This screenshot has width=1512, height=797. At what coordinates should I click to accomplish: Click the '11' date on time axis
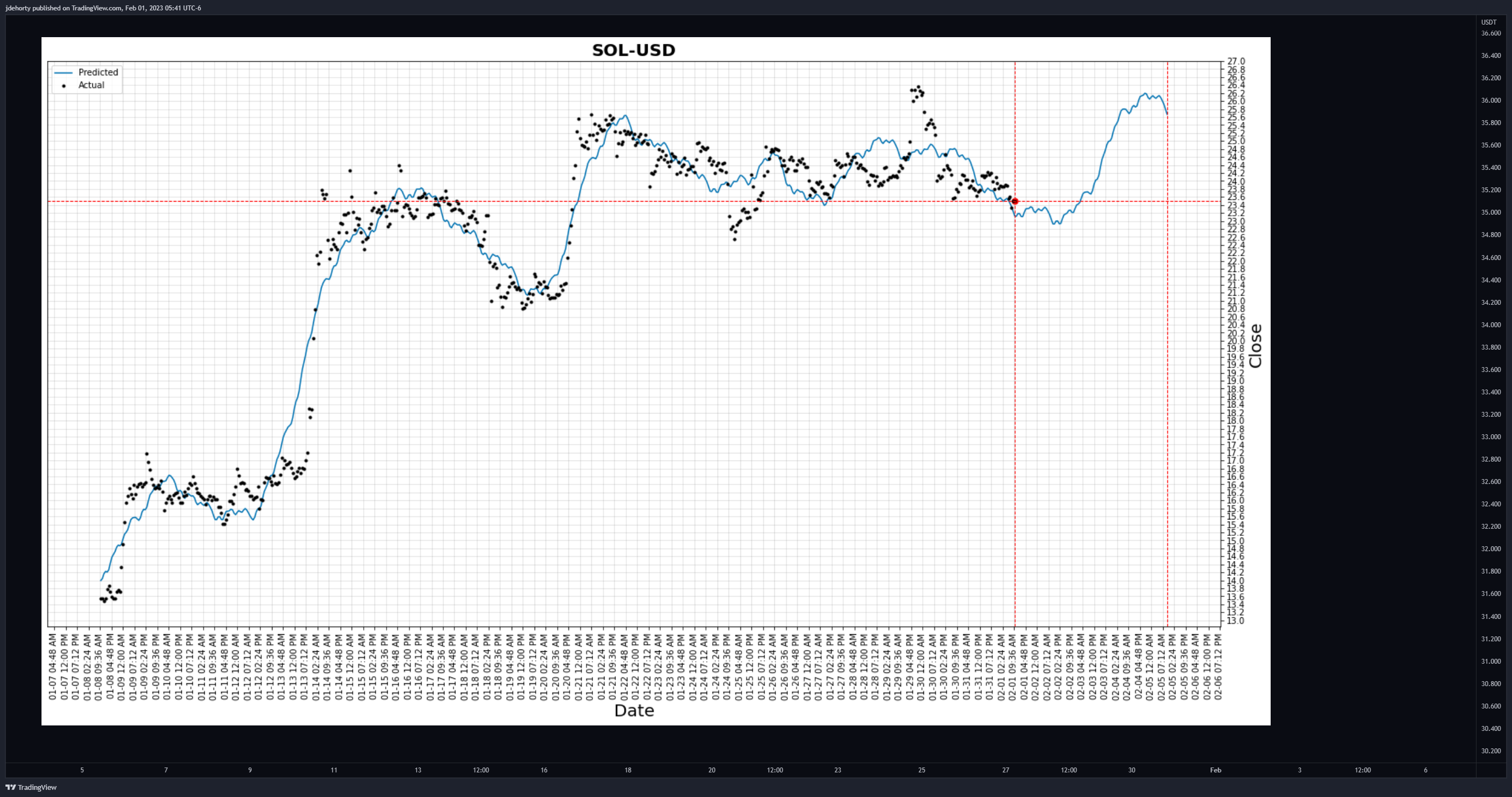pyautogui.click(x=334, y=770)
